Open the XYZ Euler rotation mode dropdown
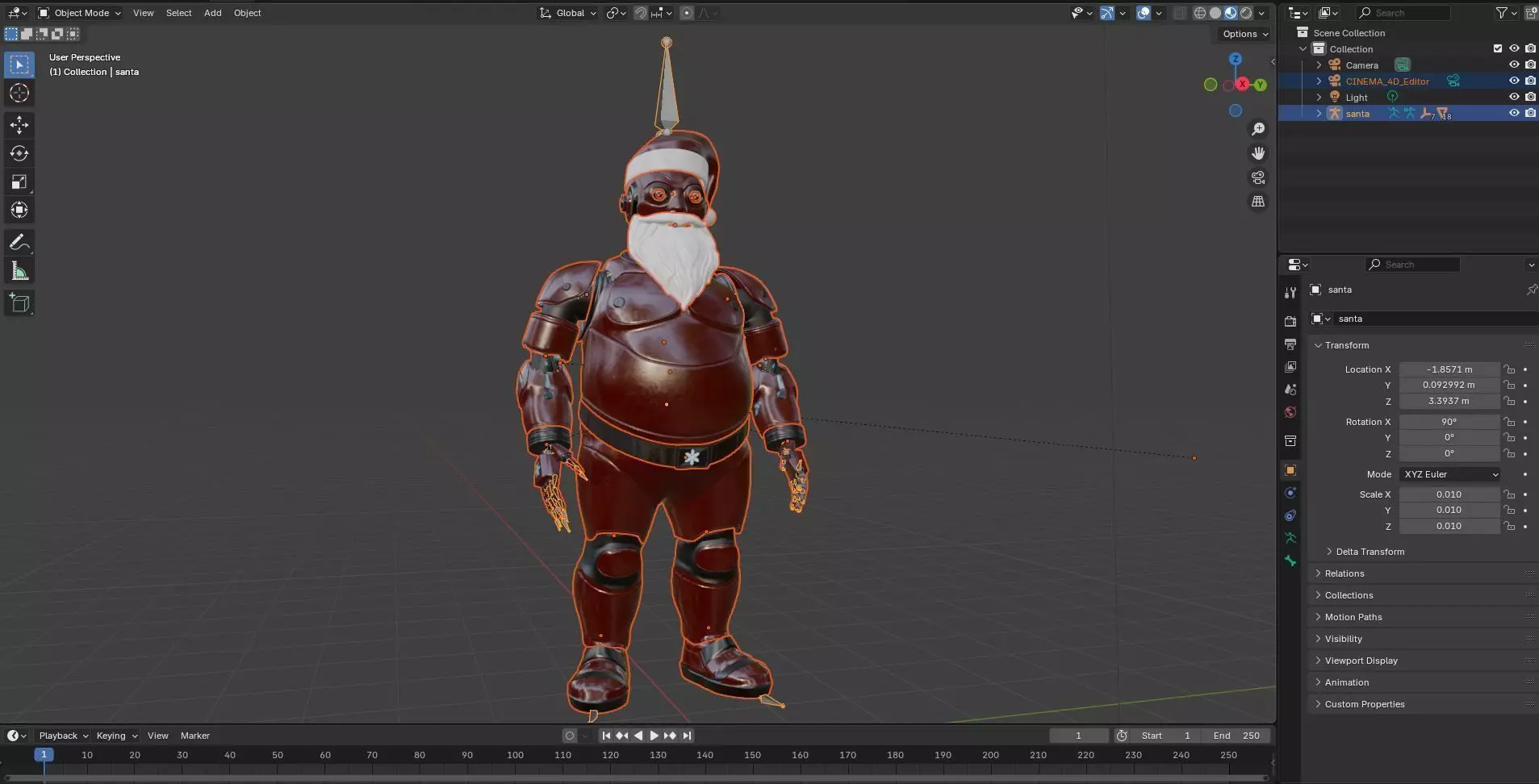The image size is (1539, 784). pyautogui.click(x=1450, y=474)
